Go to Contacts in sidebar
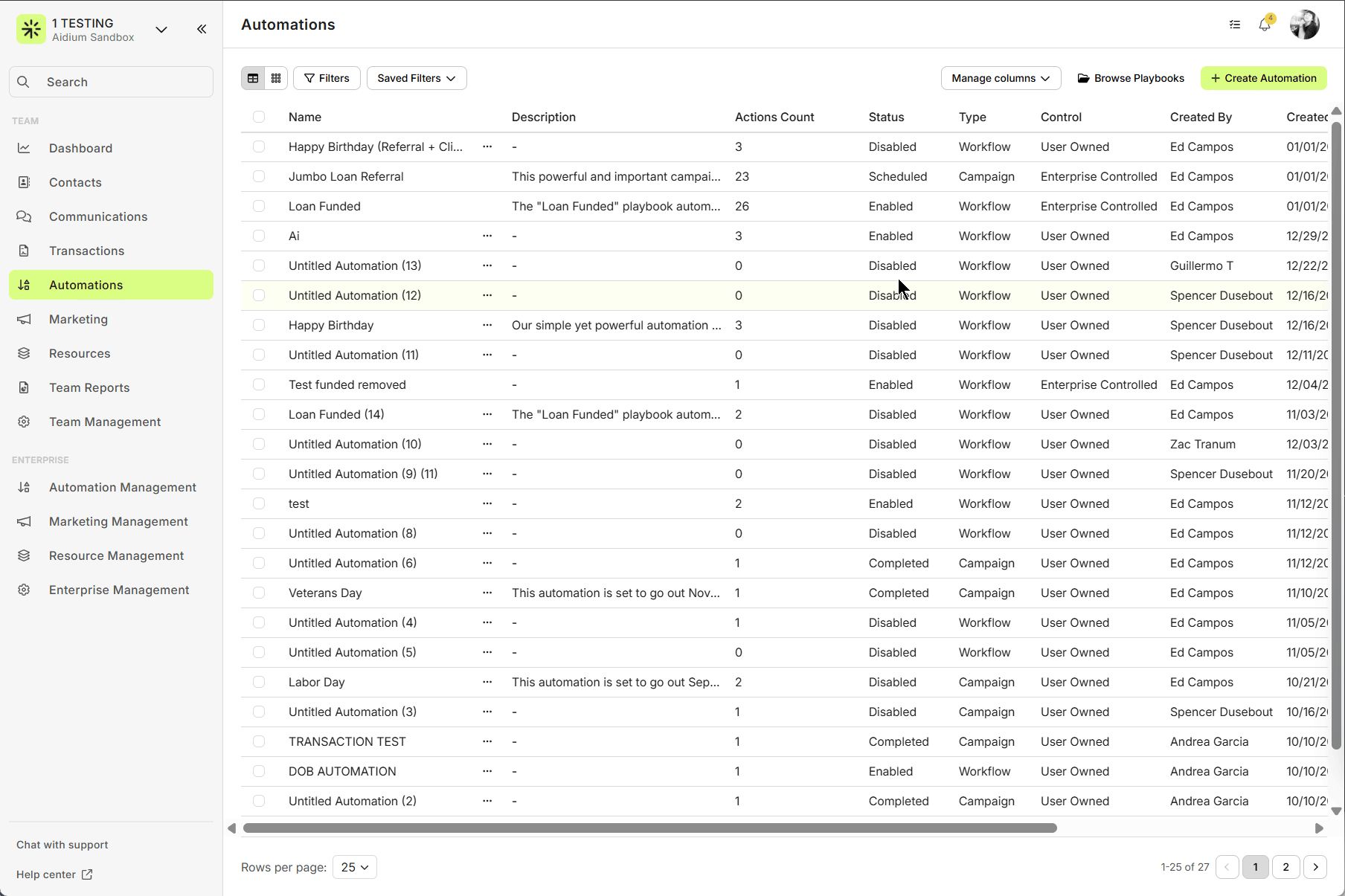 coord(75,182)
